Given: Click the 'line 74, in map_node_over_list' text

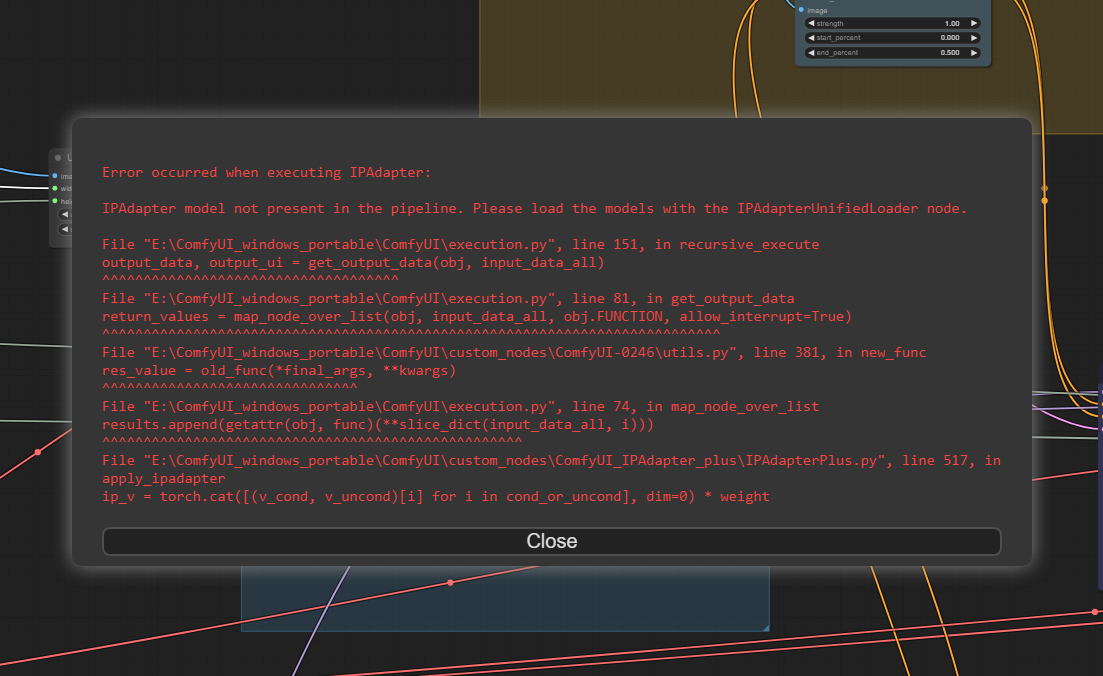Looking at the screenshot, I should (696, 407).
